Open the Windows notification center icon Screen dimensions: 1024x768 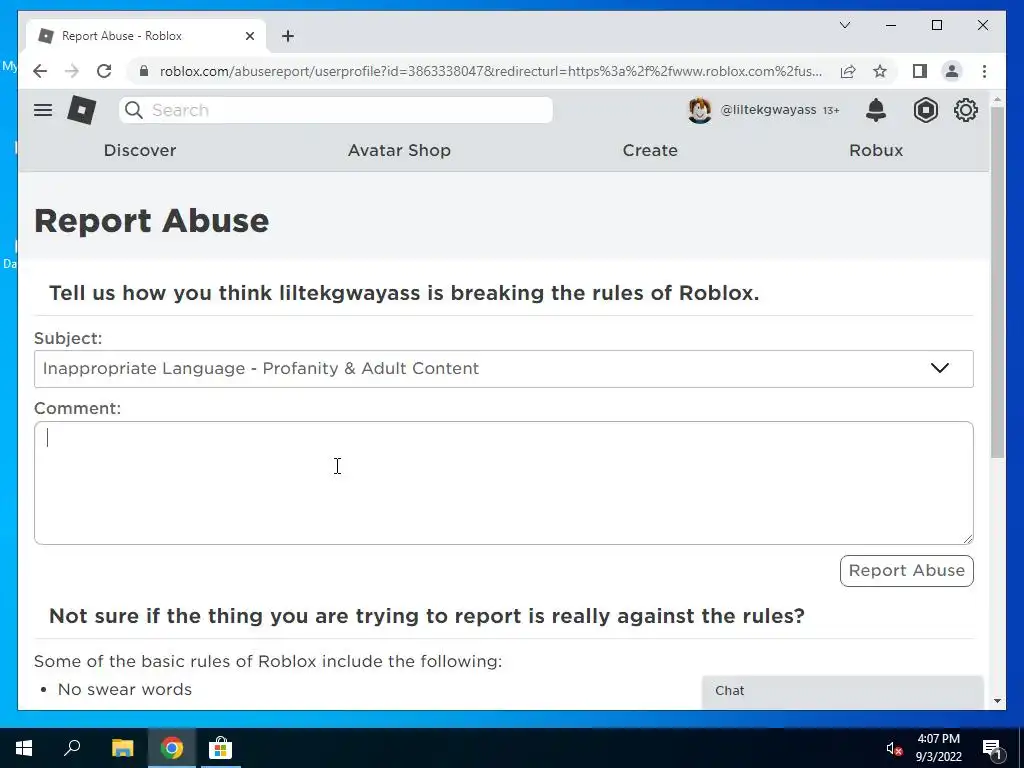992,749
